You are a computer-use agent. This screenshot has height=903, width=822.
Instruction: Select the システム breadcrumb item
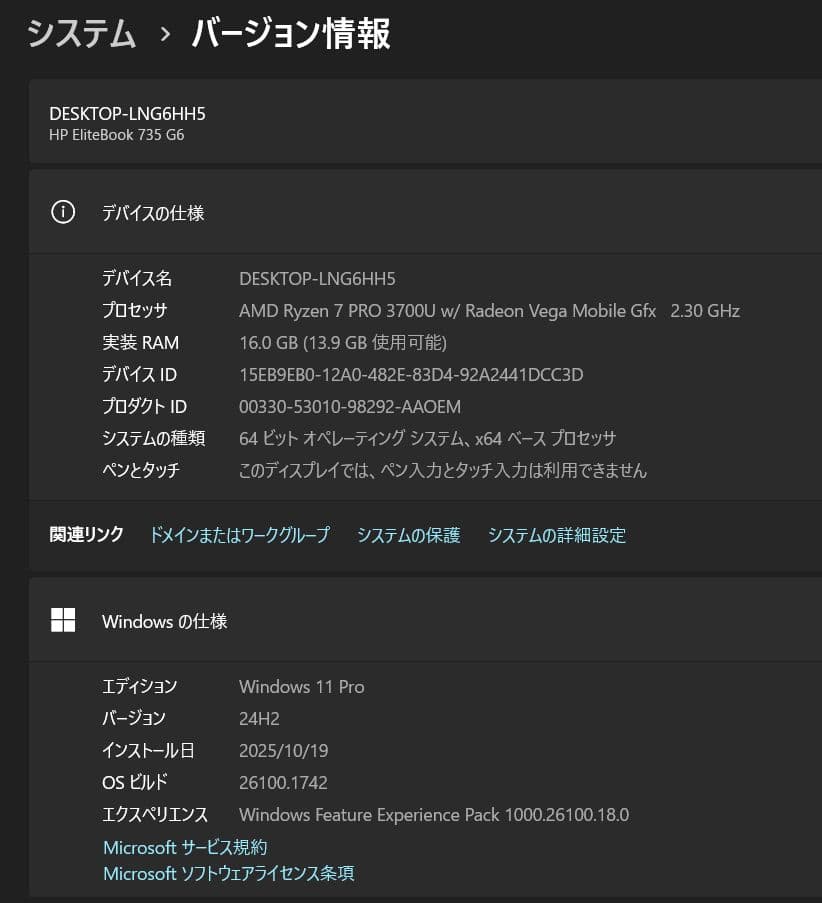(x=82, y=32)
